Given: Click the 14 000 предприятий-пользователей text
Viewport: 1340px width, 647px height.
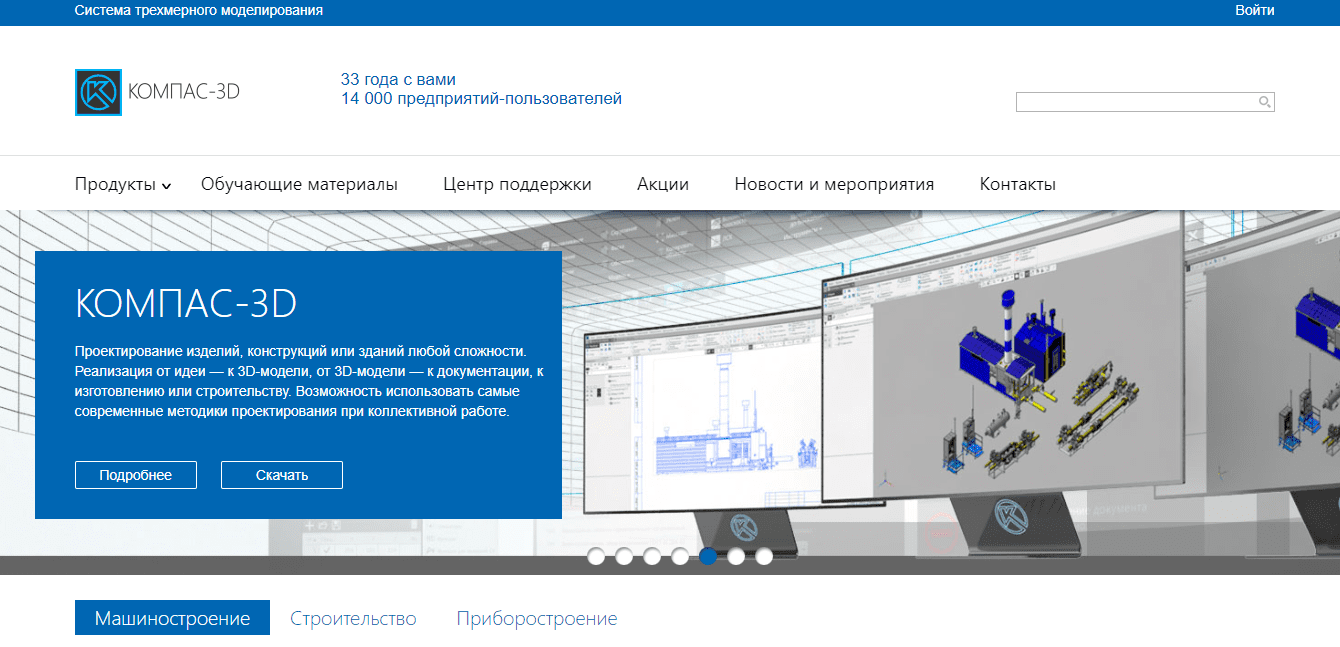Looking at the screenshot, I should coord(481,99).
